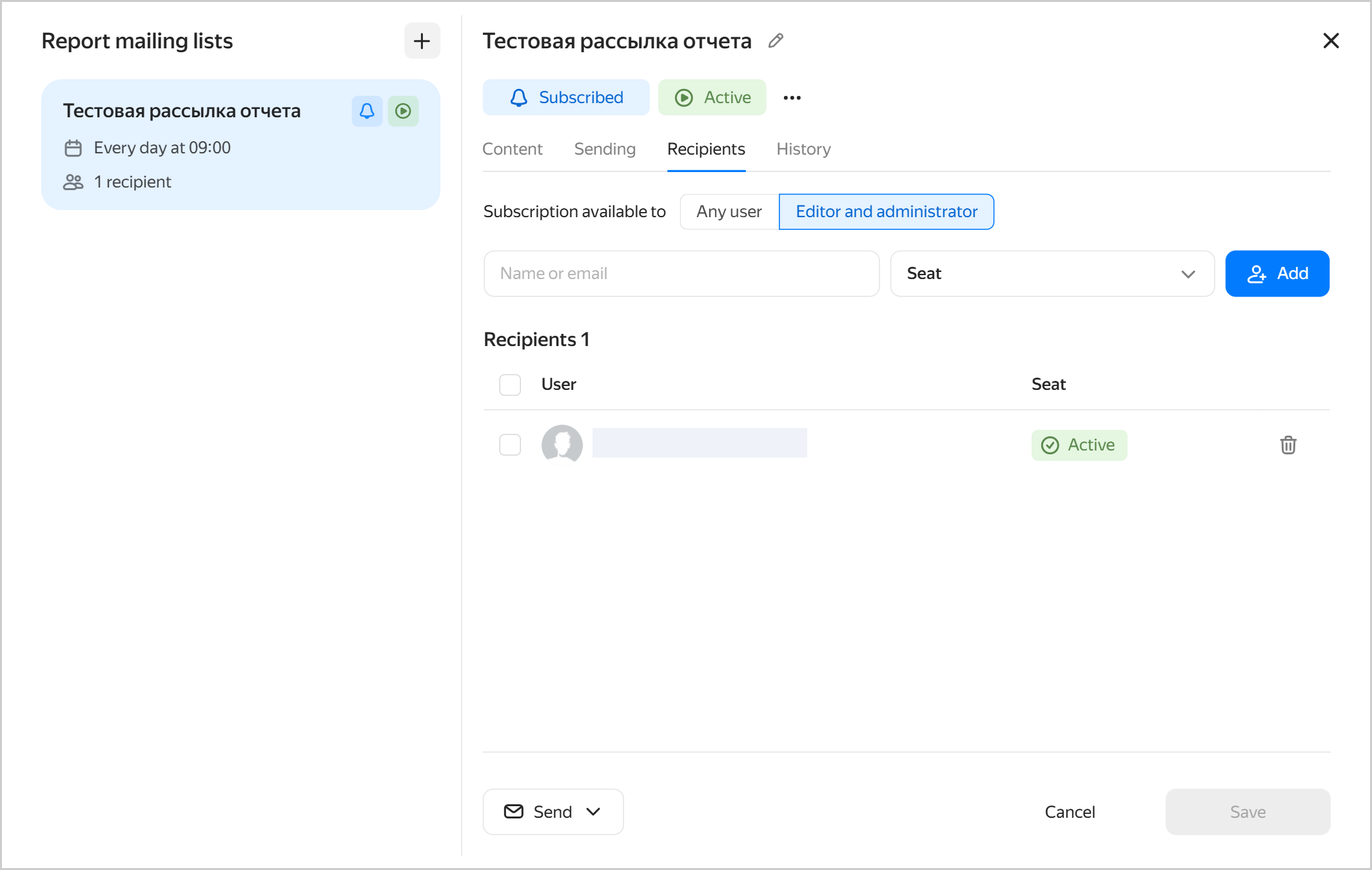Screen dimensions: 1372x870
Task: Choose Any user subscription option
Action: pos(729,212)
